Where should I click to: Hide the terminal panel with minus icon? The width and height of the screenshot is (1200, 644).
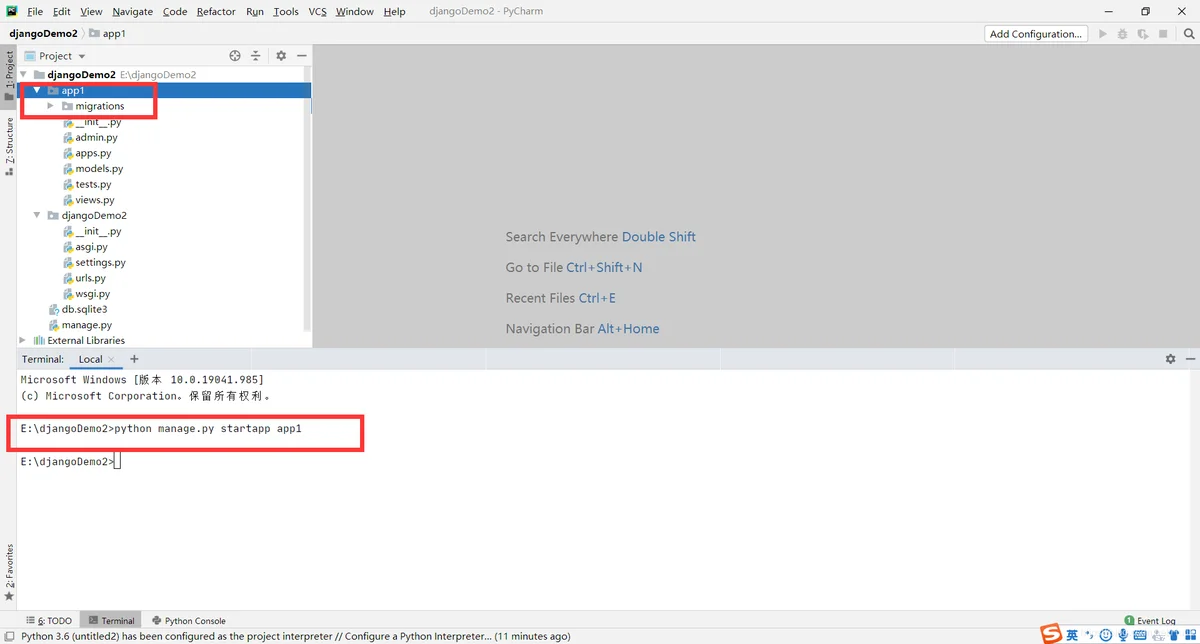[x=1190, y=359]
